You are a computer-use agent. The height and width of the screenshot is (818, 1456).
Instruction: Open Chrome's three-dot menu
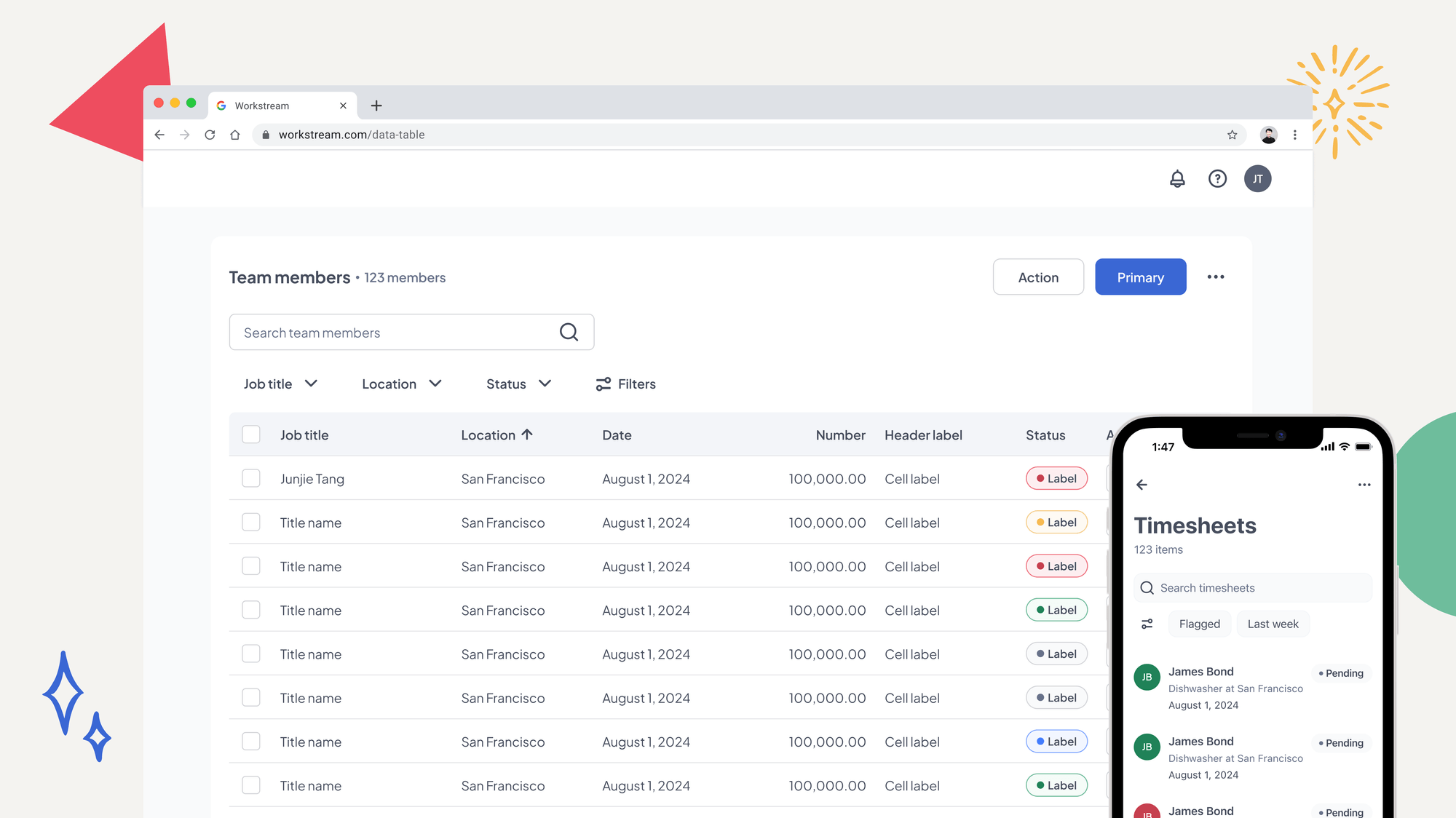[x=1294, y=135]
